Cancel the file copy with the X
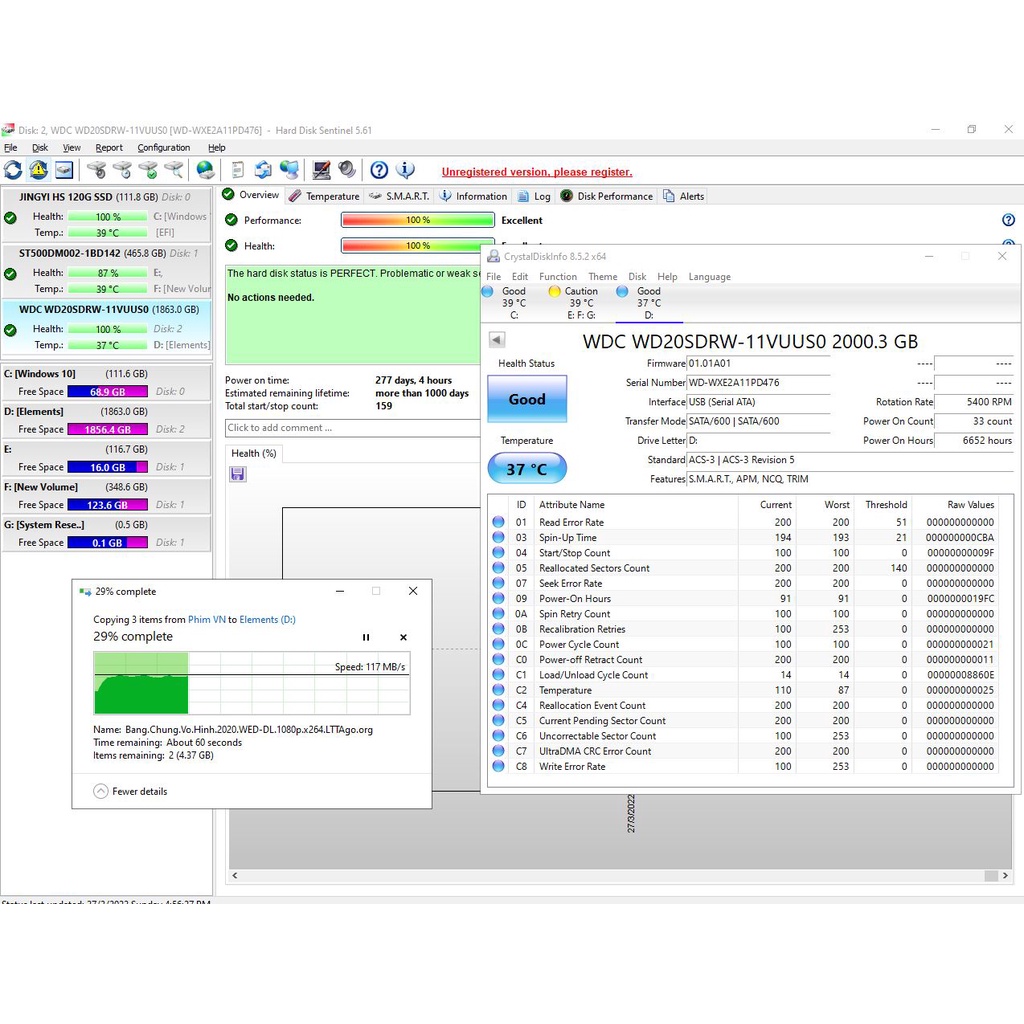The width and height of the screenshot is (1024, 1024). (x=403, y=637)
